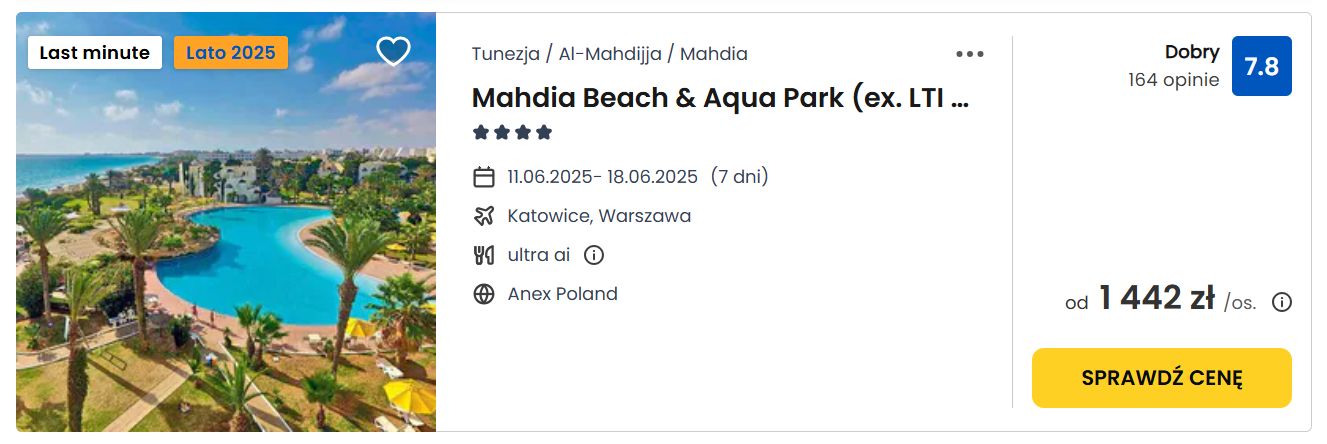1327x444 pixels.
Task: Click the 1 442 zł price
Action: (x=1157, y=298)
